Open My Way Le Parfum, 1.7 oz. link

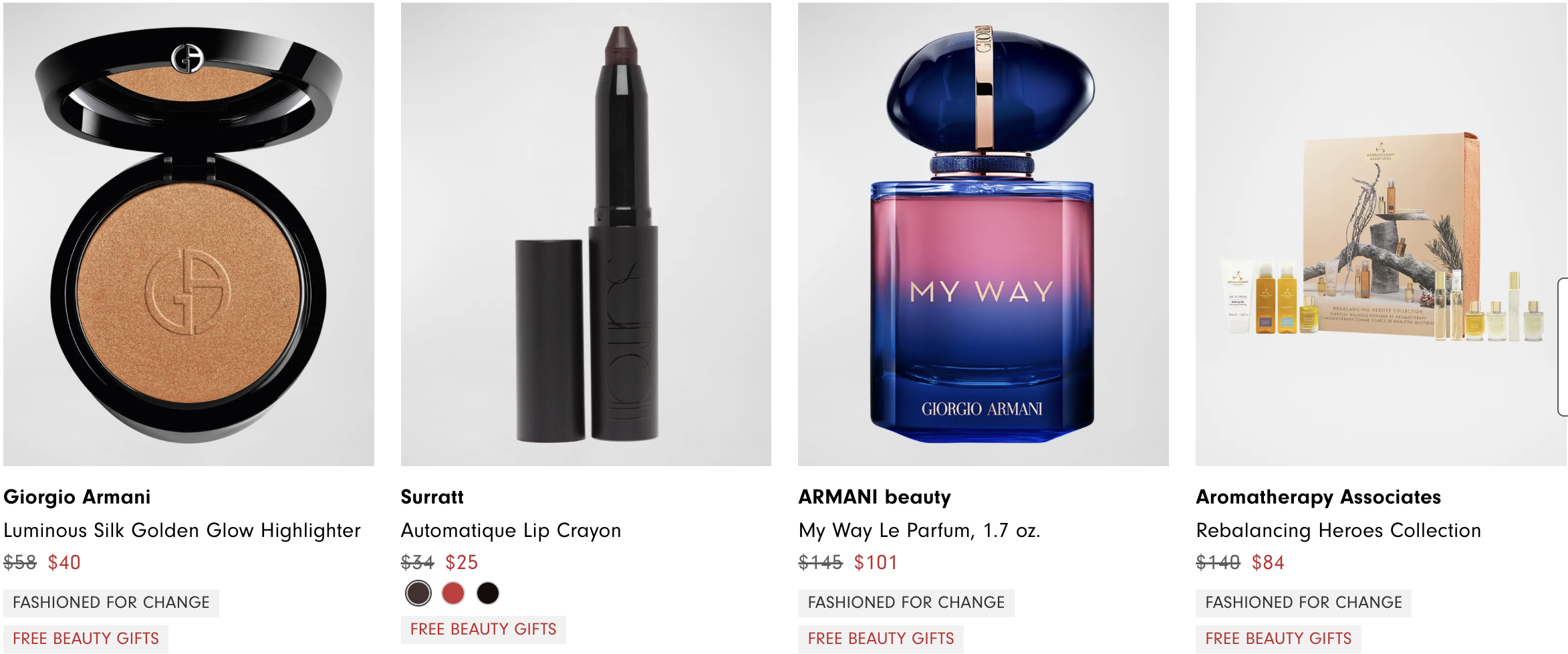click(919, 530)
